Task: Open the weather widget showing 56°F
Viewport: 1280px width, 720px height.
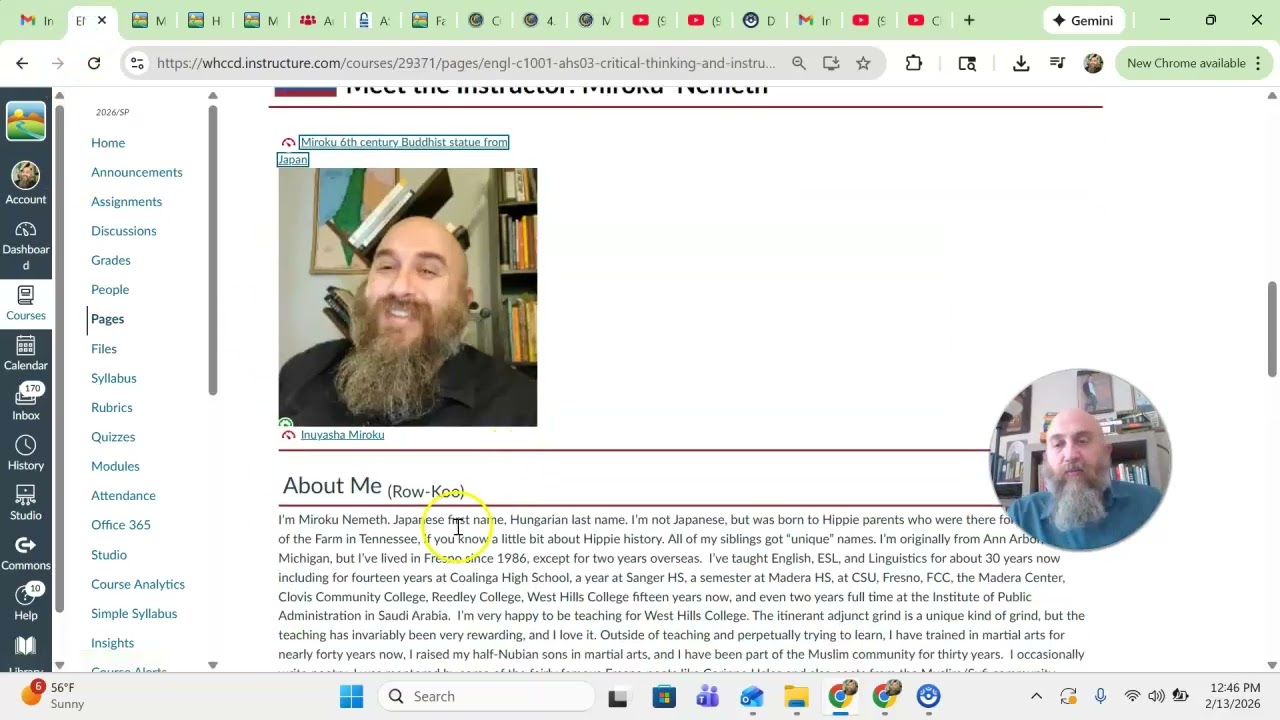Action: coord(54,696)
